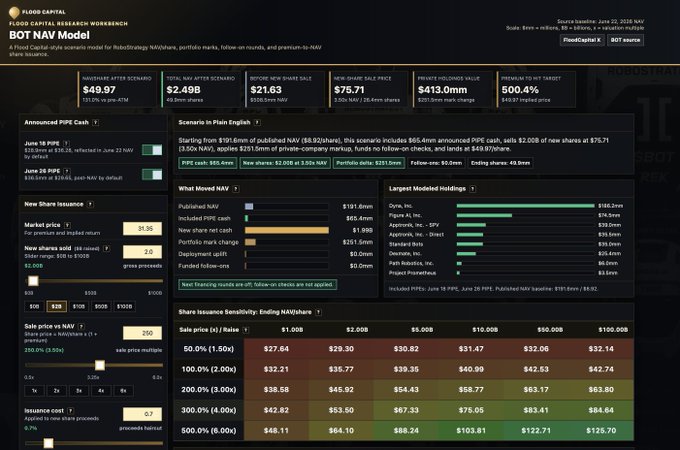Open help icon next to New shares sold

pos(106,248)
